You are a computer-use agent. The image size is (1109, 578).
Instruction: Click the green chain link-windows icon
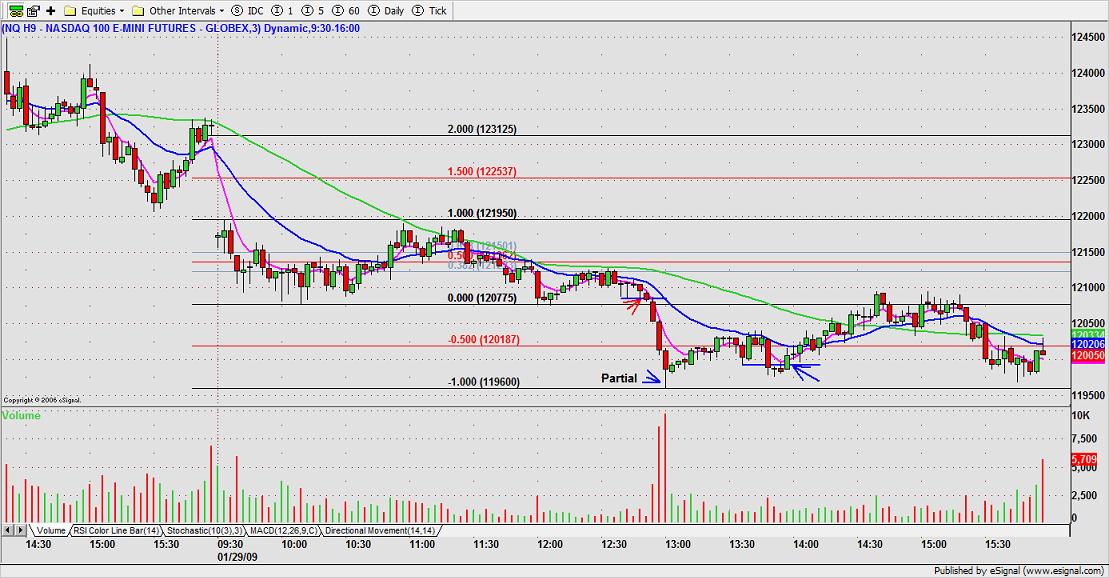point(16,11)
